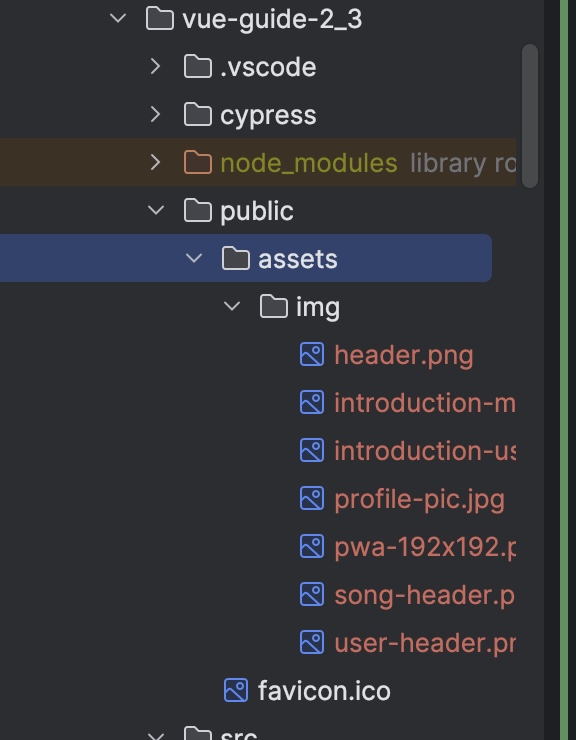This screenshot has width=576, height=740.
Task: Click the cypress folder icon
Action: pos(197,114)
